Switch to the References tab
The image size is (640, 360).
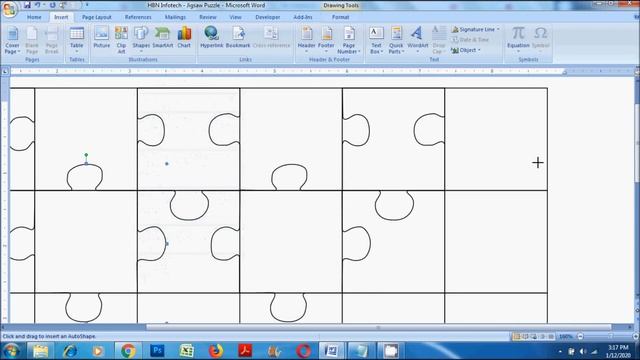pyautogui.click(x=138, y=17)
